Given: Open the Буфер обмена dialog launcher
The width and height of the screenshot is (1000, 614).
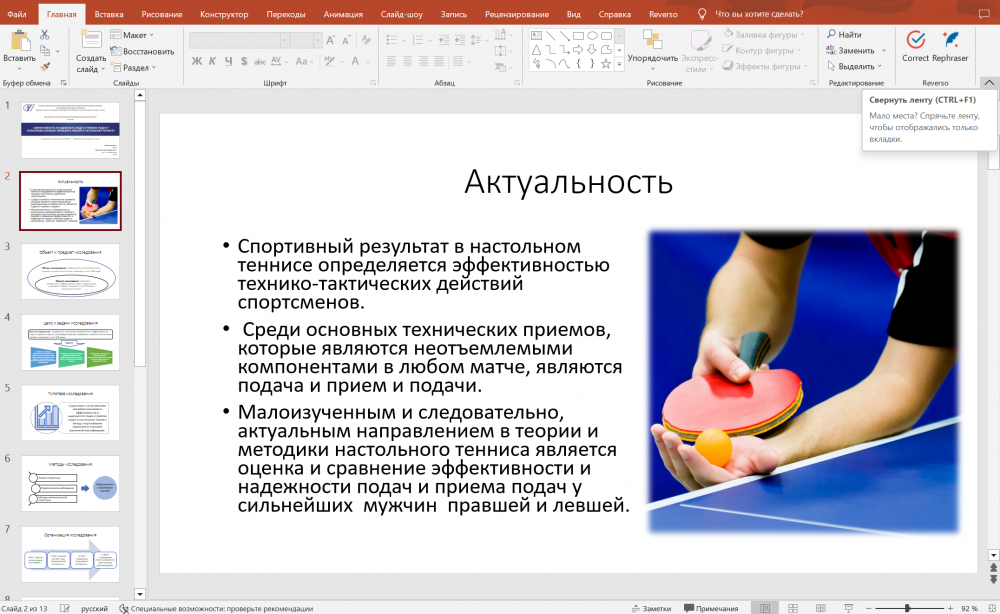Looking at the screenshot, I should point(63,83).
